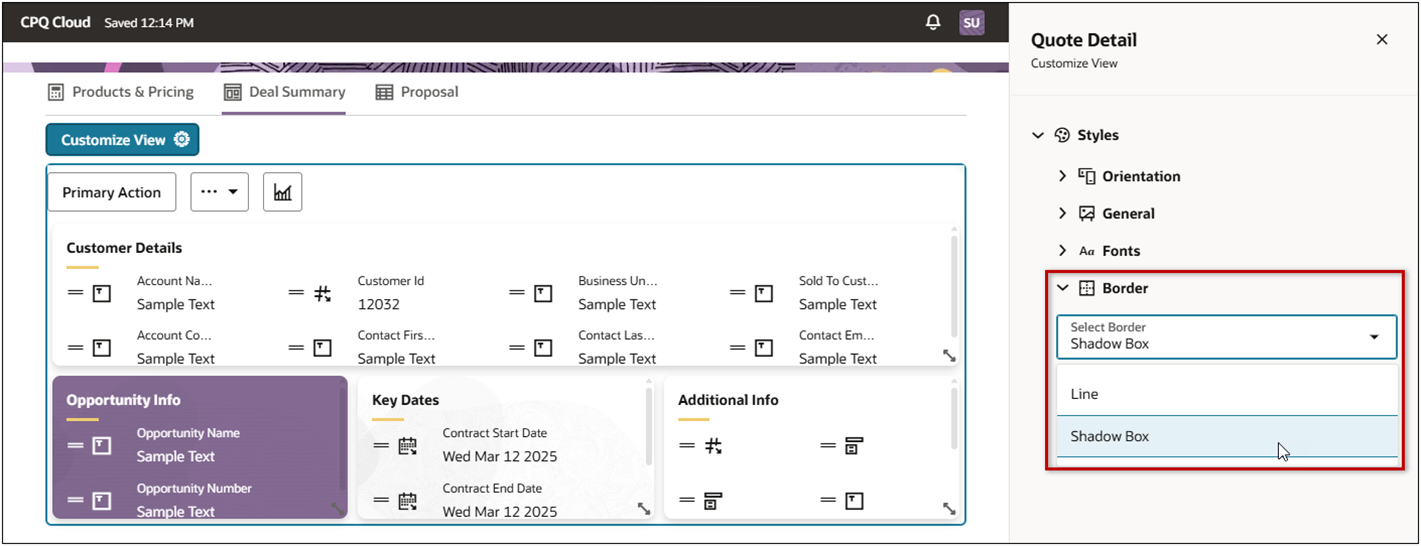Click the chart icon button

pyautogui.click(x=283, y=192)
